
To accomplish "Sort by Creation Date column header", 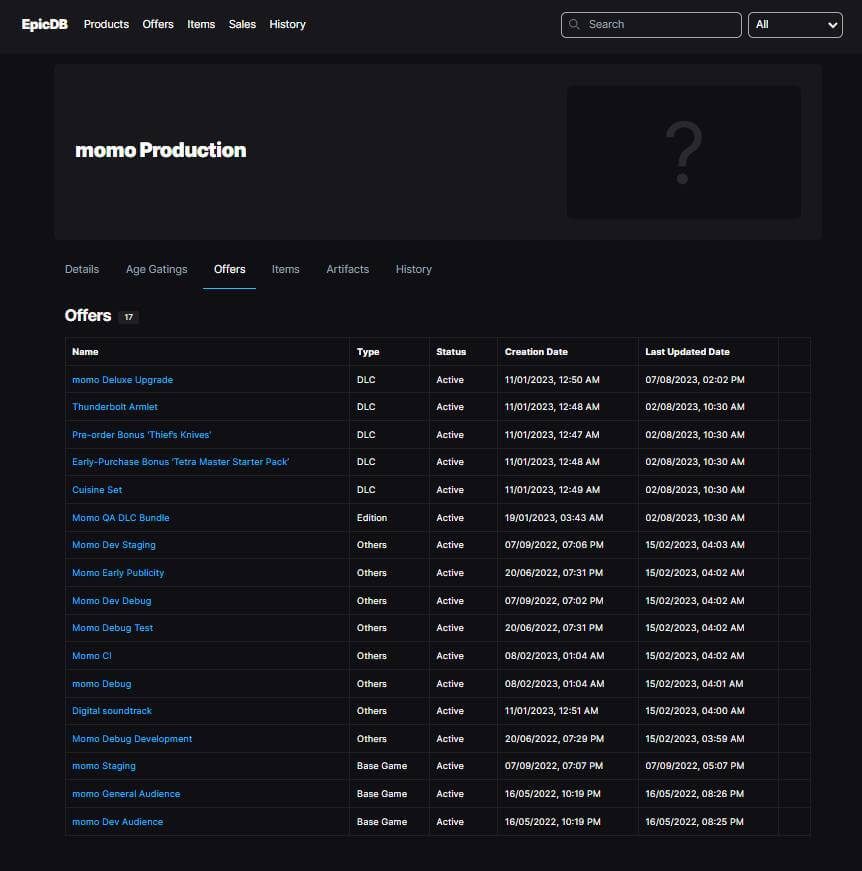I will [x=536, y=352].
